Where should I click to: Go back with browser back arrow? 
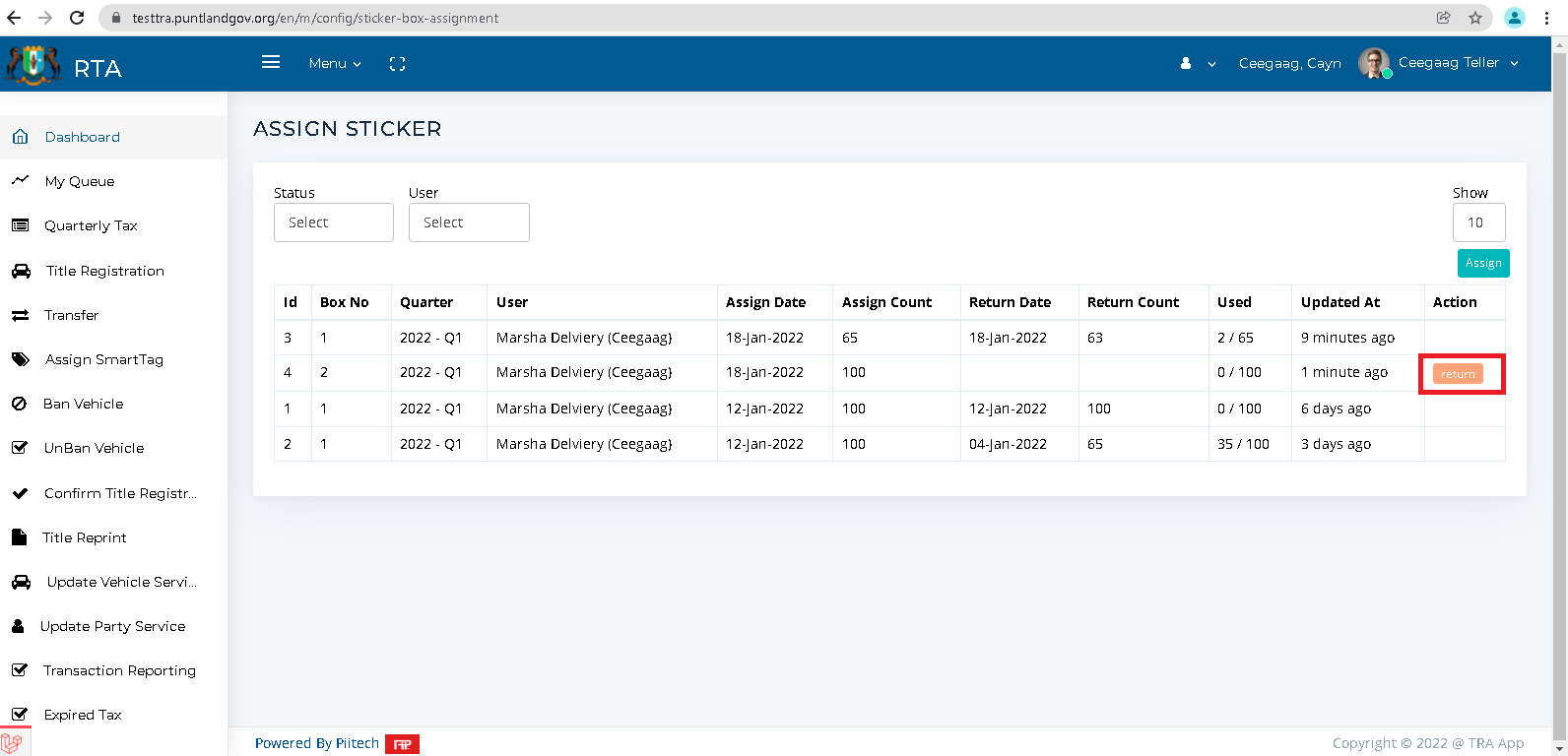(14, 18)
